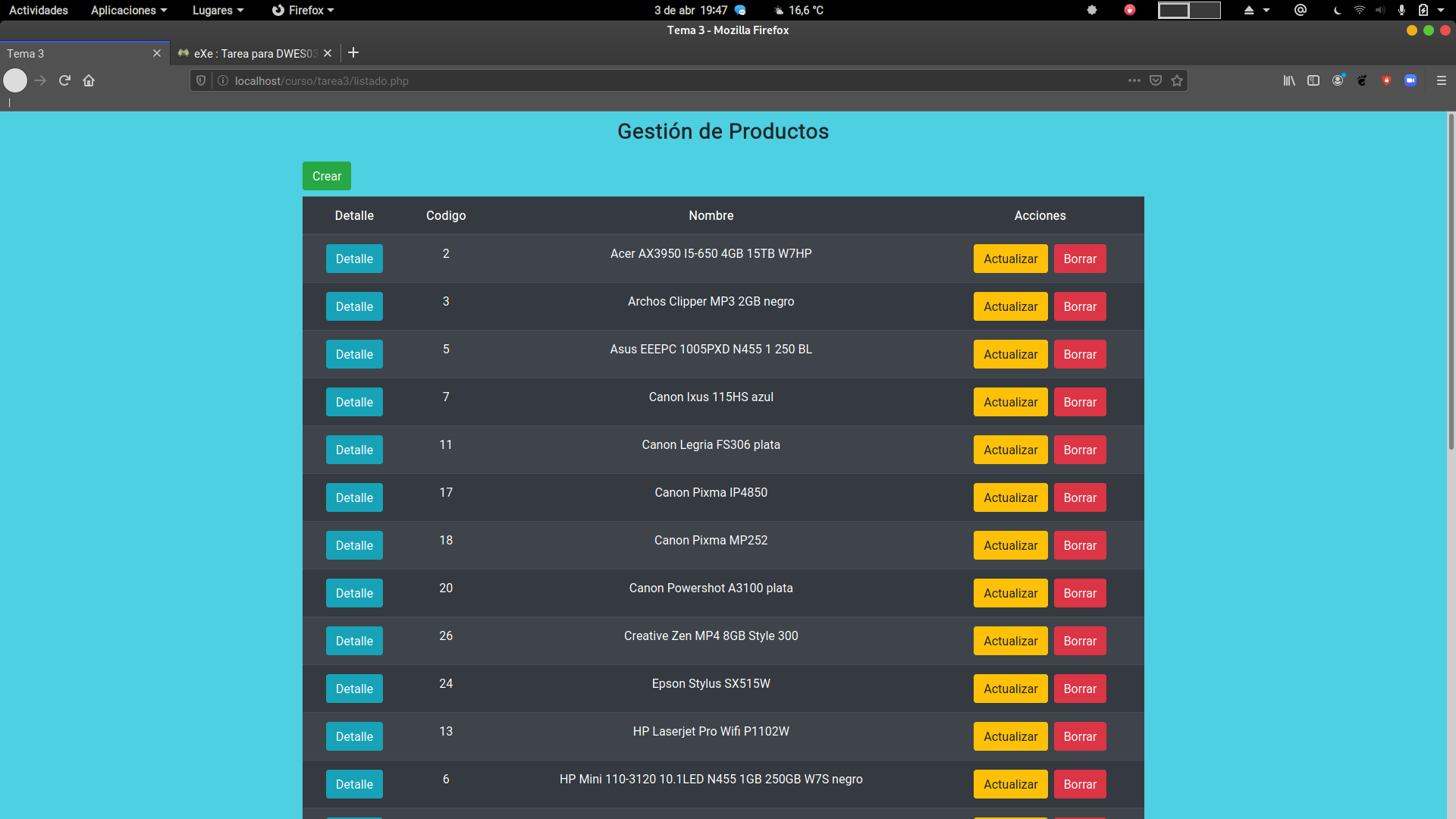This screenshot has height=819, width=1456.
Task: Click the Nombre column header
Action: [x=711, y=215]
